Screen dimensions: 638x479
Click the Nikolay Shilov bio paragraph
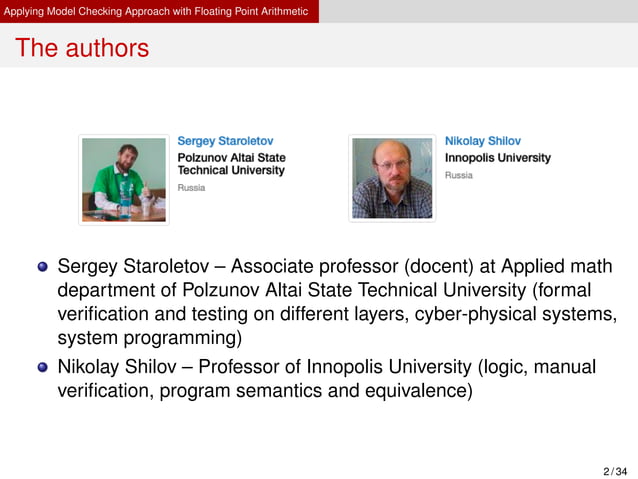tap(326, 378)
